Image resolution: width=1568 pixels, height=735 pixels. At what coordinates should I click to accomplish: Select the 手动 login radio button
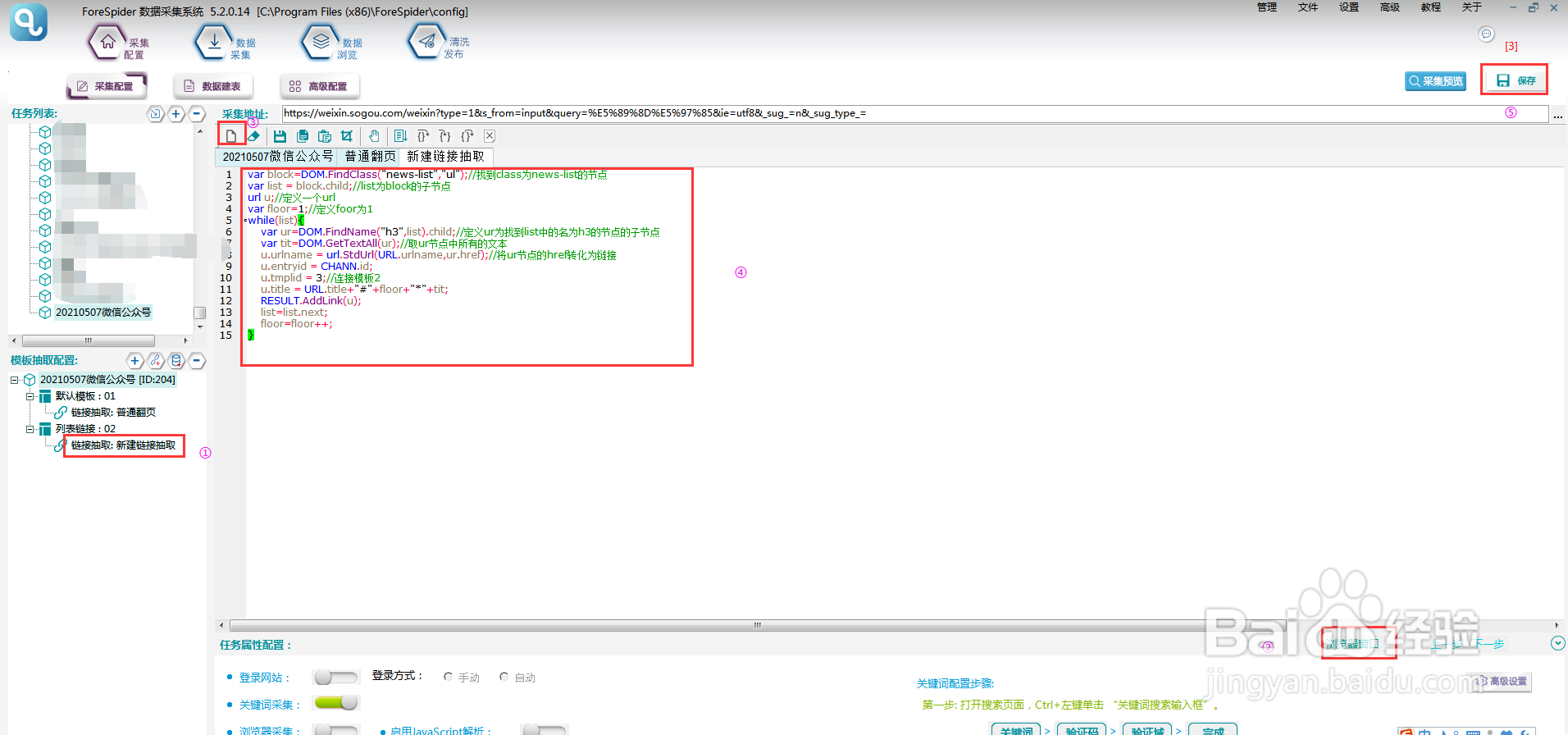pos(448,677)
